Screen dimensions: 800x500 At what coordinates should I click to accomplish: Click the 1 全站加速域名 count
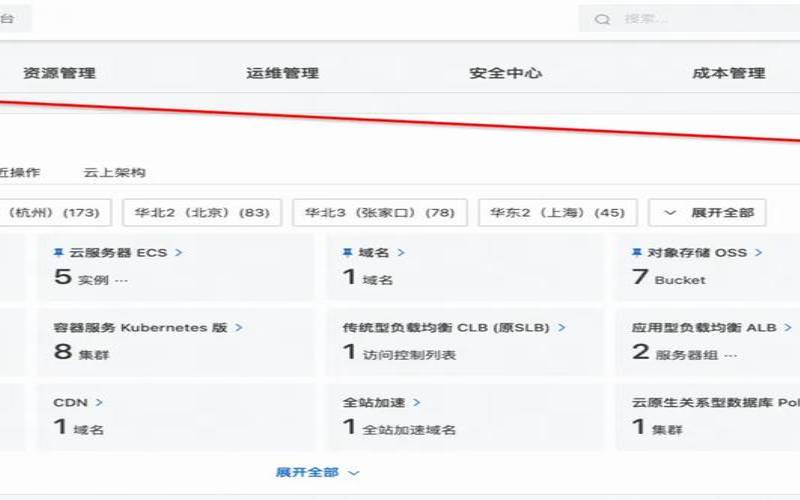click(x=399, y=427)
